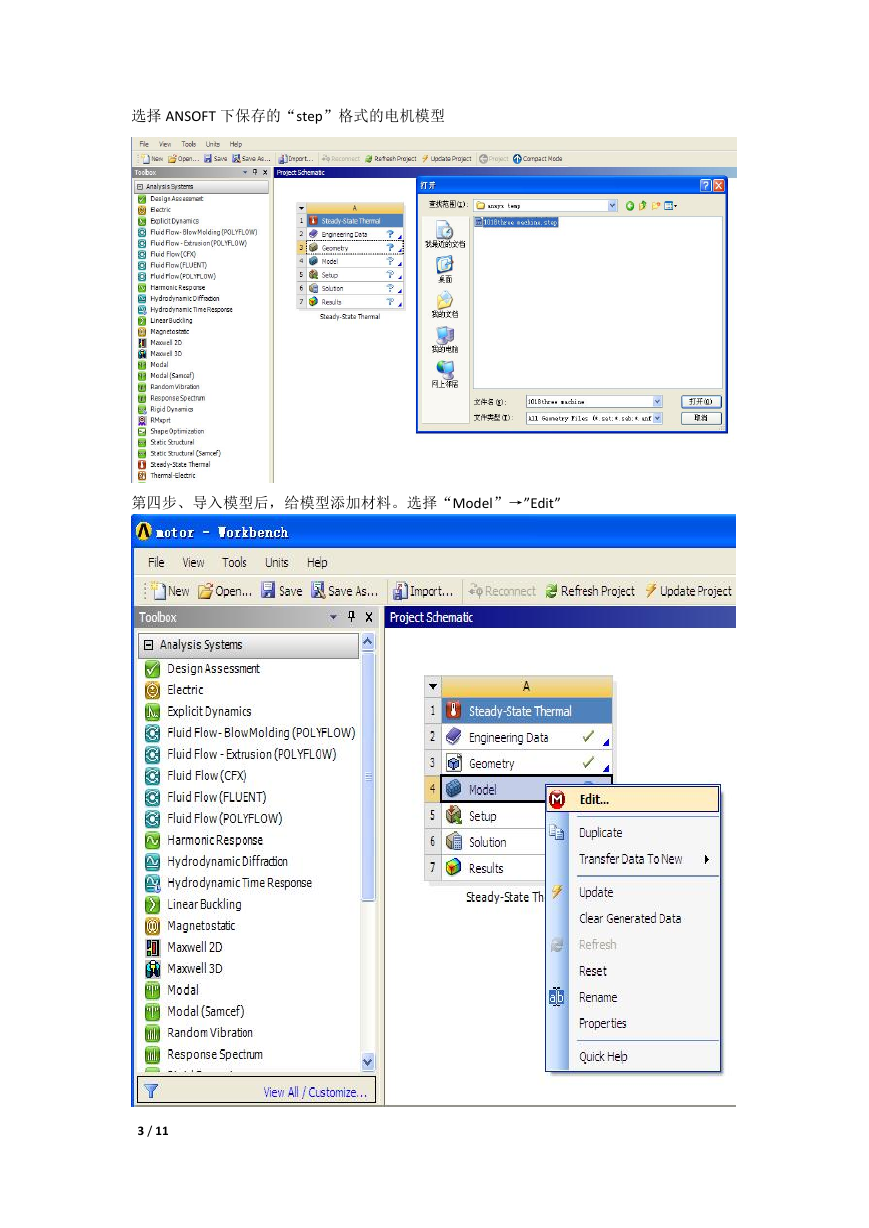The width and height of the screenshot is (869, 1228).
Task: Select Random Vibration icon in motor - Workbench Toolbox
Action: (153, 1033)
